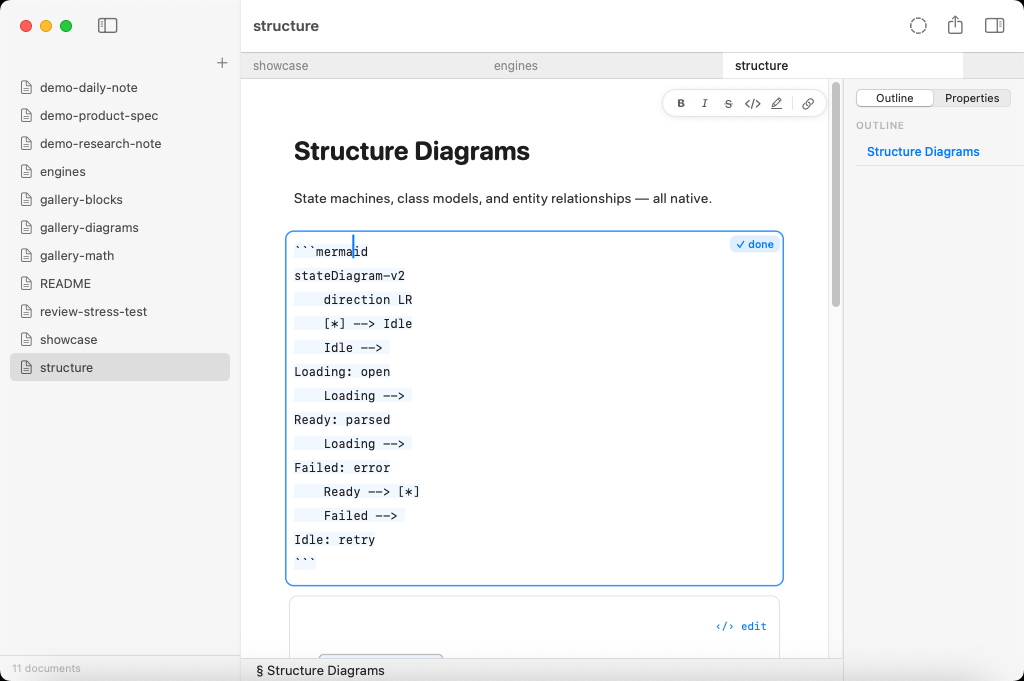This screenshot has height=681, width=1024.
Task: Open demo-product-spec document
Action: (x=120, y=116)
